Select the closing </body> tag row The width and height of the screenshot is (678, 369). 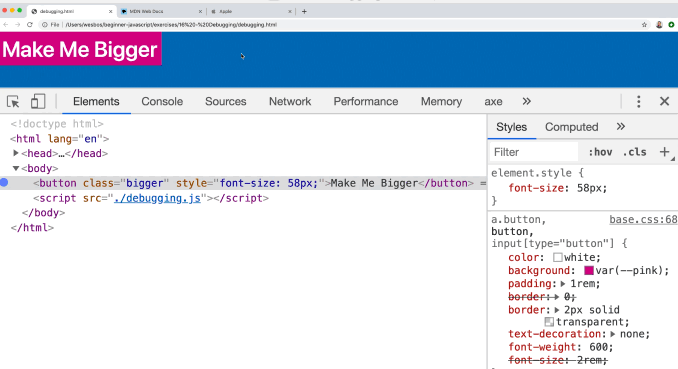tap(43, 213)
